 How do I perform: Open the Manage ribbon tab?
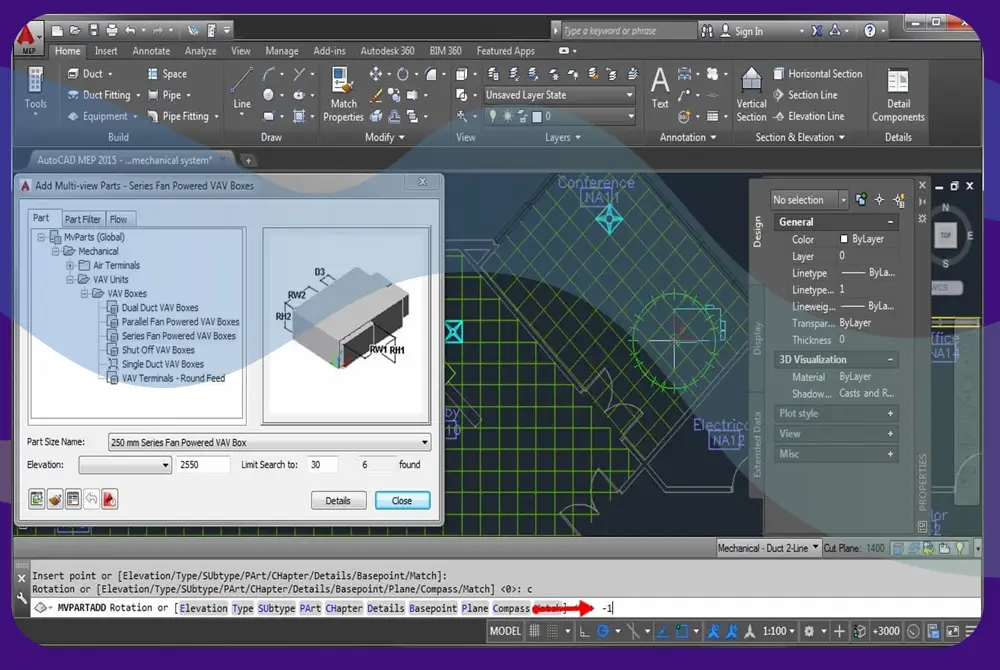[x=281, y=51]
